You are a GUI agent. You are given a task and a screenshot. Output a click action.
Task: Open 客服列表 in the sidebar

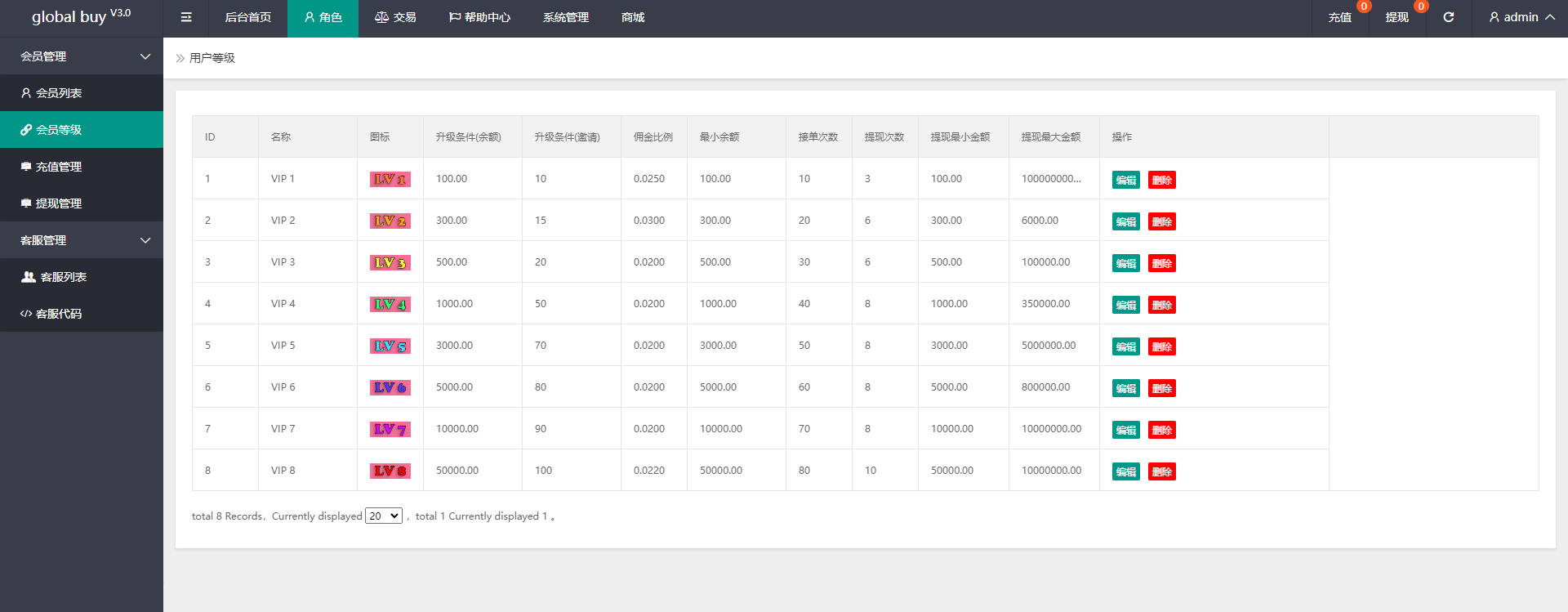[82, 277]
